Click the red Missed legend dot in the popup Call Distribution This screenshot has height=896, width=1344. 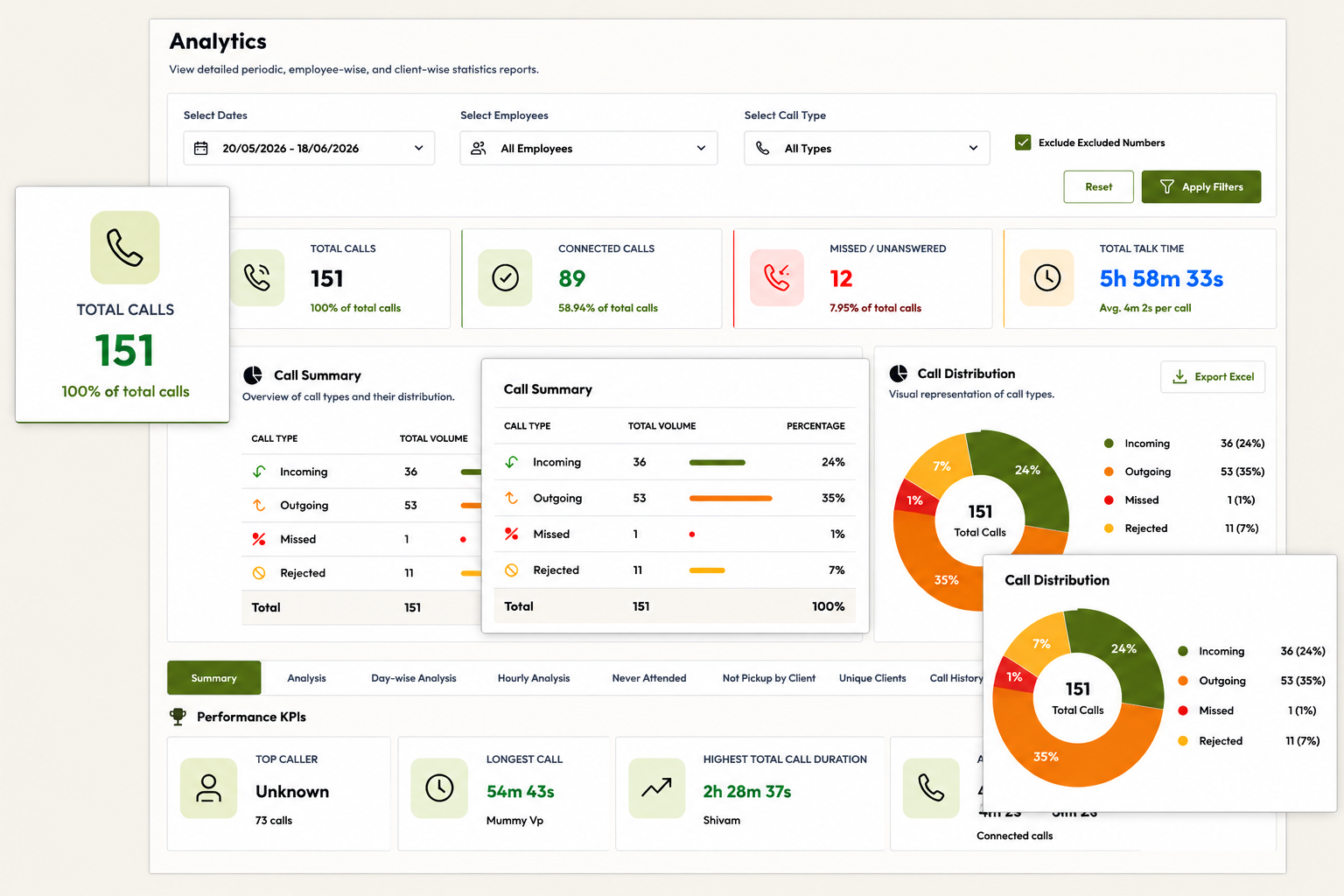1183,710
